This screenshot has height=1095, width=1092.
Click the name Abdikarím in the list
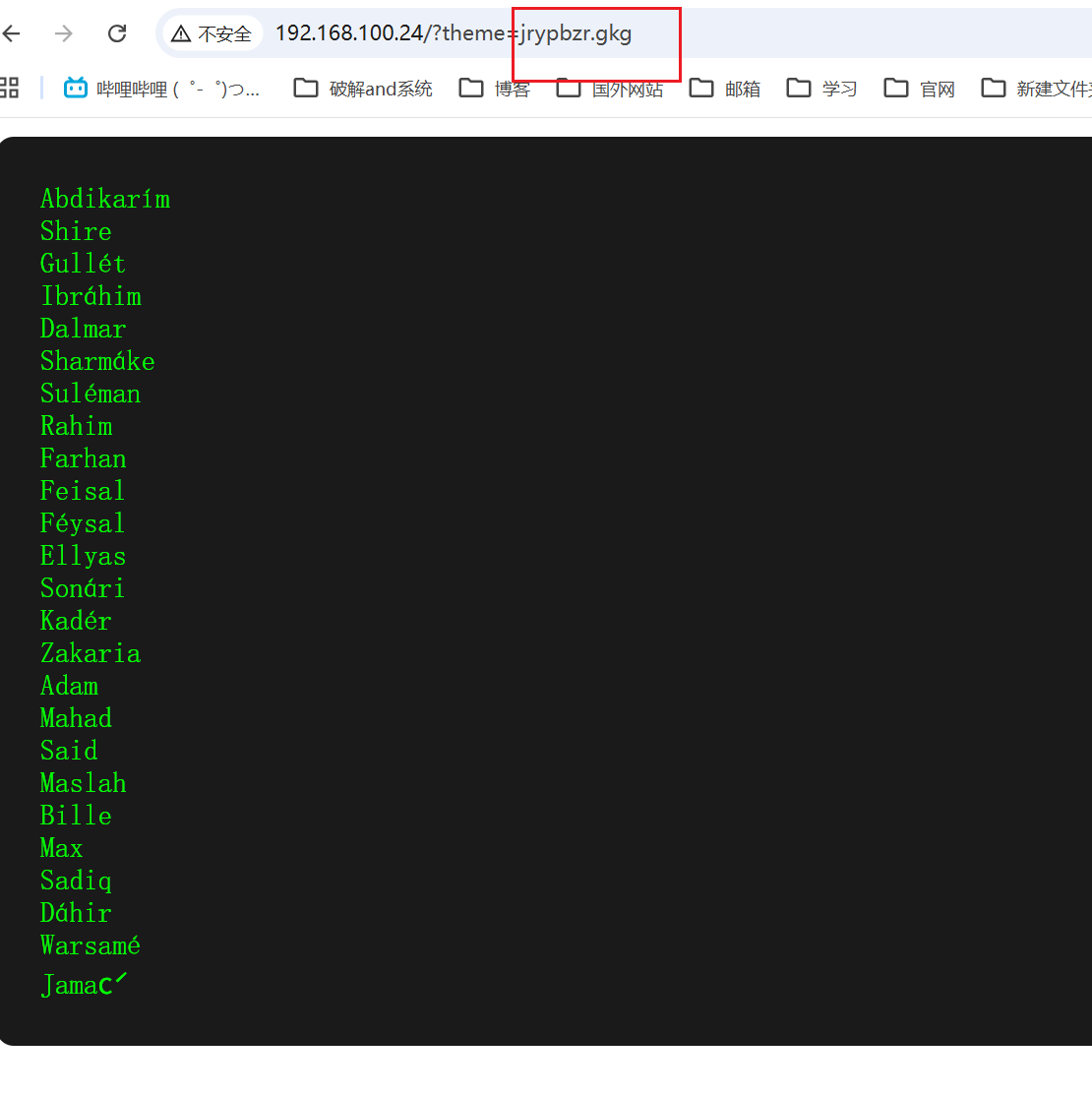point(105,199)
